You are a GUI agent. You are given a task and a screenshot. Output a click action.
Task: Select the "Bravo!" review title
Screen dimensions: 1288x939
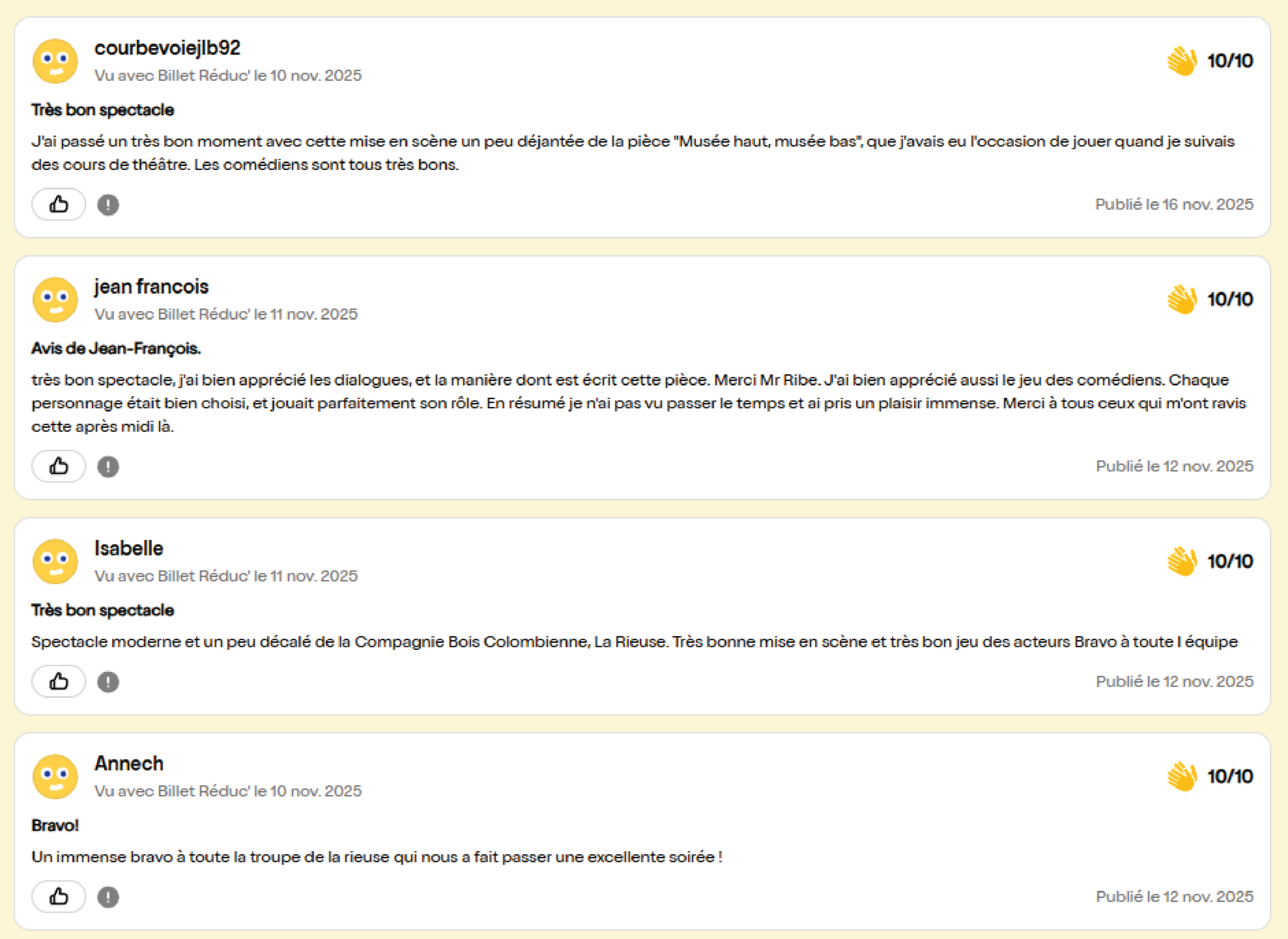click(55, 825)
